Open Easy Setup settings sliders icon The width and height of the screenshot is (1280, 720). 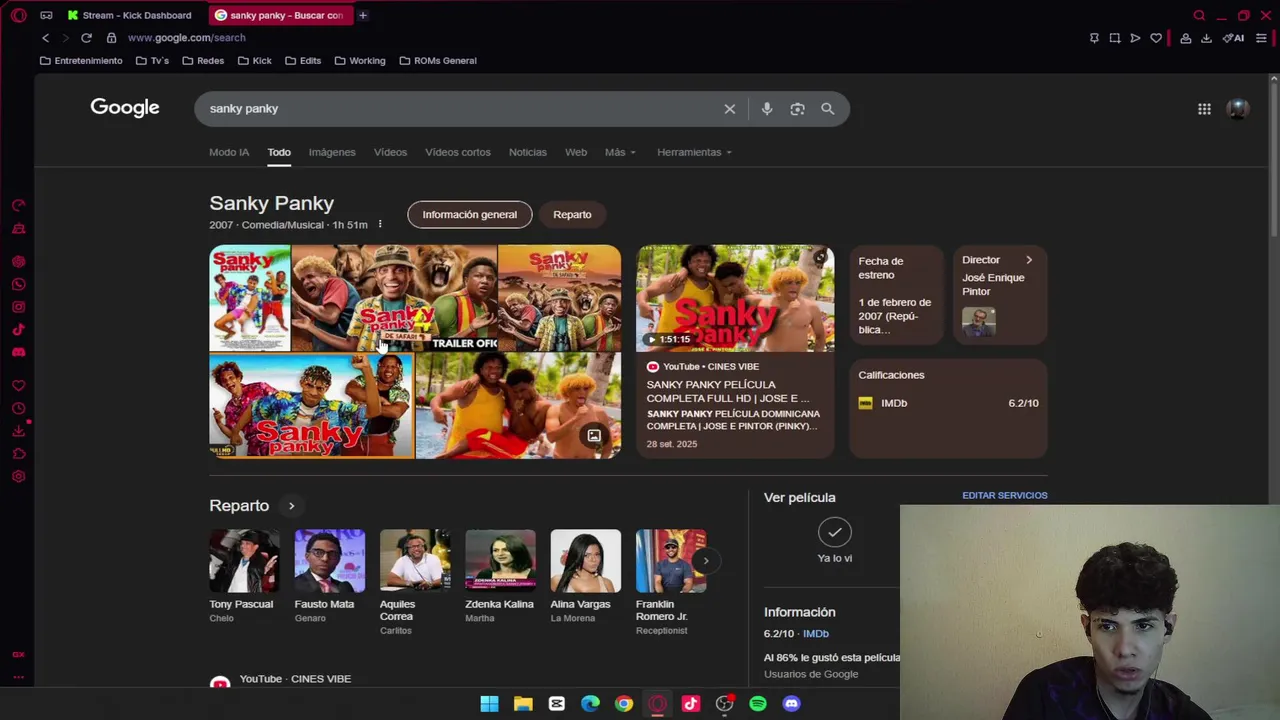click(x=1261, y=38)
